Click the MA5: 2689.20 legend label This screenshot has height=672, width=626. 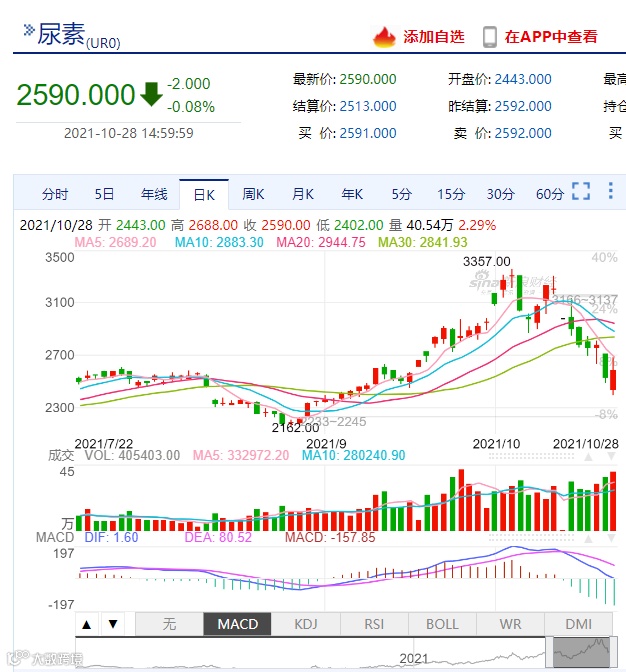[116, 242]
